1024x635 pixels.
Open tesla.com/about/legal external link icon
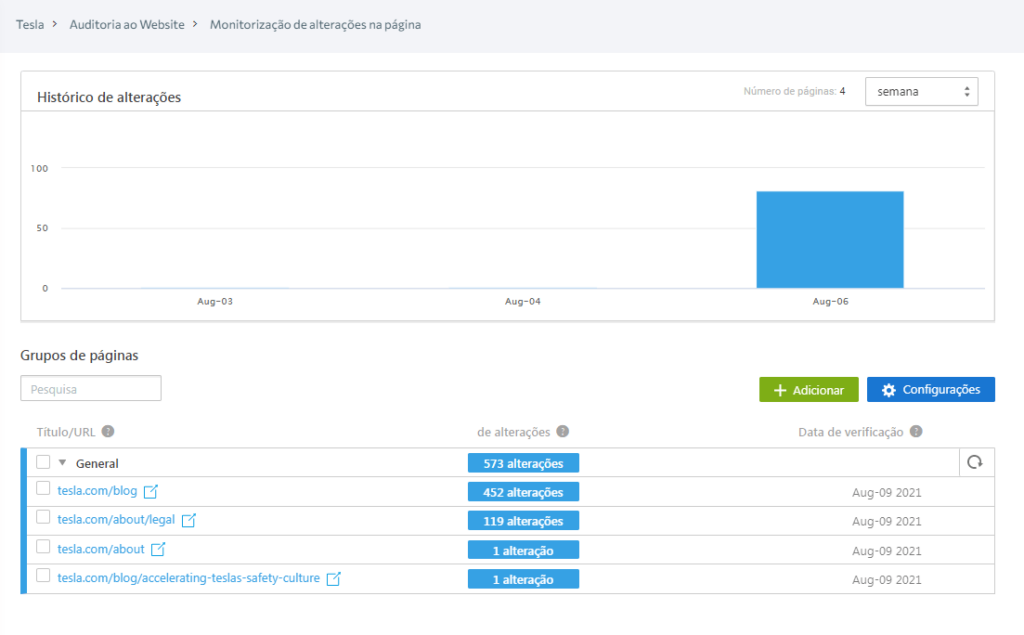(189, 520)
